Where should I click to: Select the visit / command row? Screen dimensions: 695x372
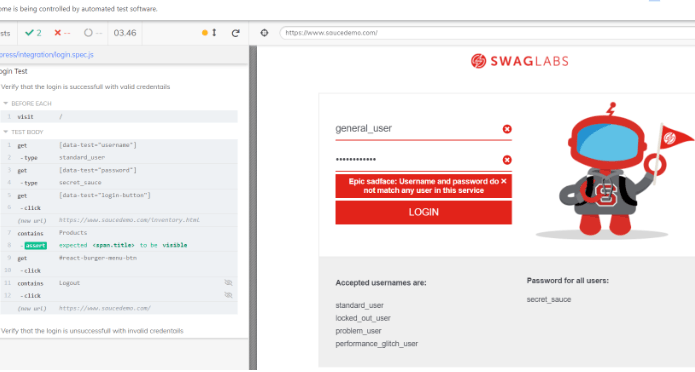point(119,117)
